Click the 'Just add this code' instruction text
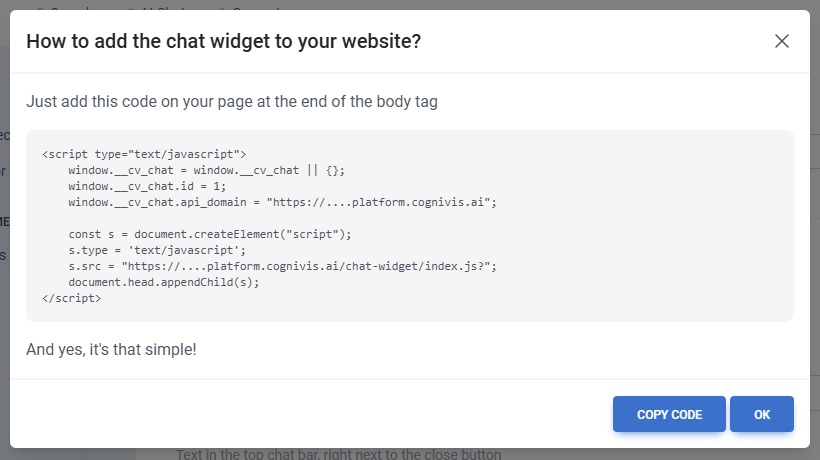820x460 pixels. (x=232, y=101)
